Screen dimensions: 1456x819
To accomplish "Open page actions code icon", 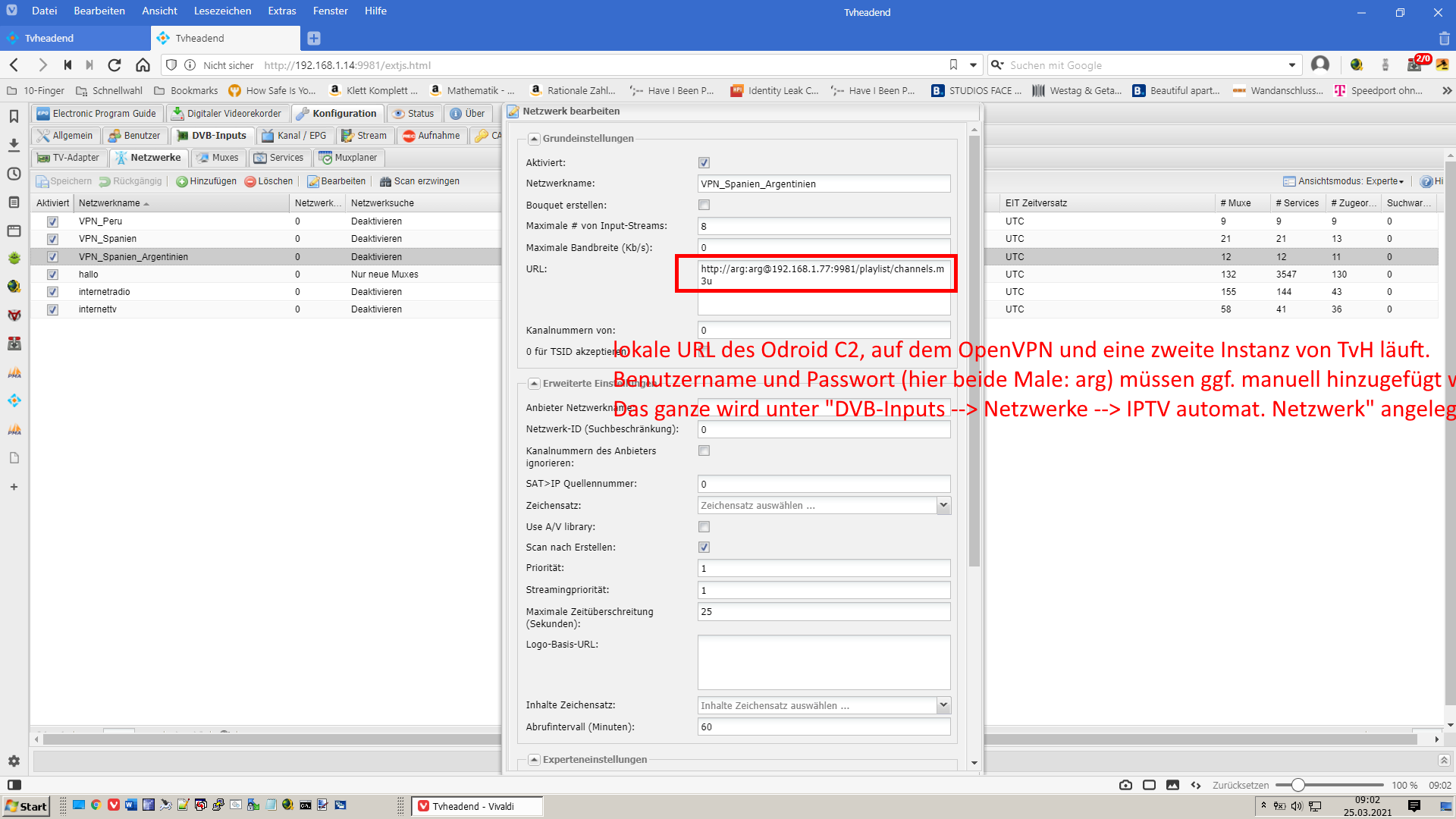I will [x=1196, y=785].
